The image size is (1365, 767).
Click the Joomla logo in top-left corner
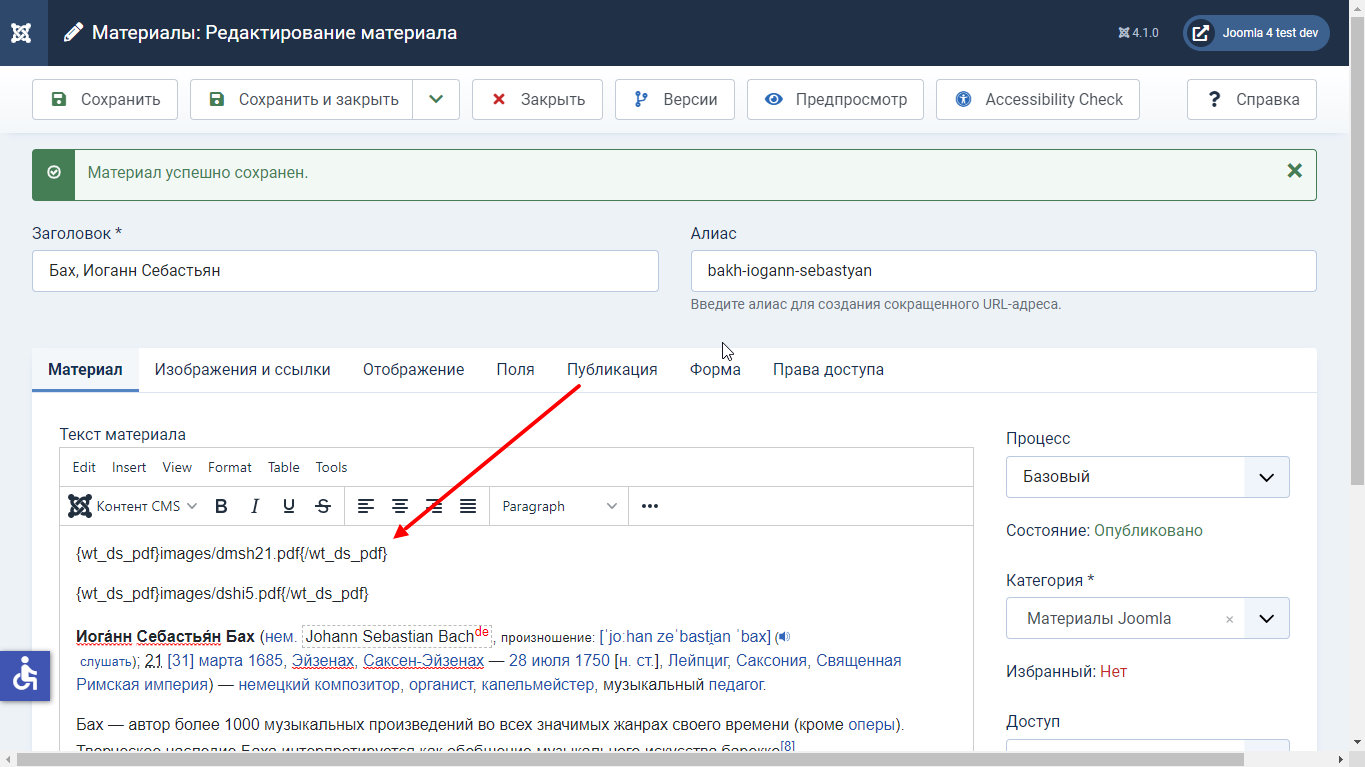pos(21,33)
